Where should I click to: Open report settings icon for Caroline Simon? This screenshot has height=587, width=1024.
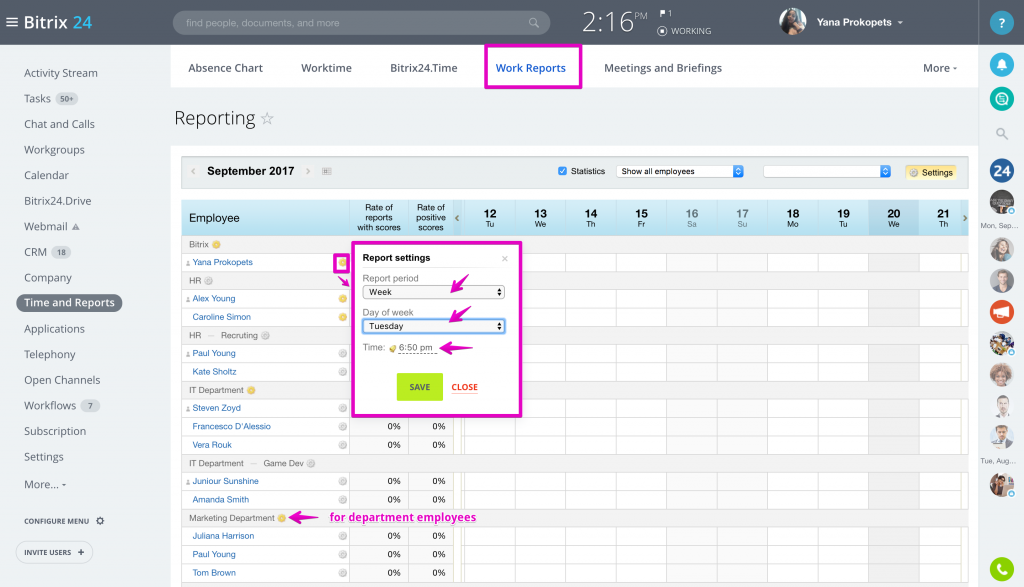[x=342, y=317]
